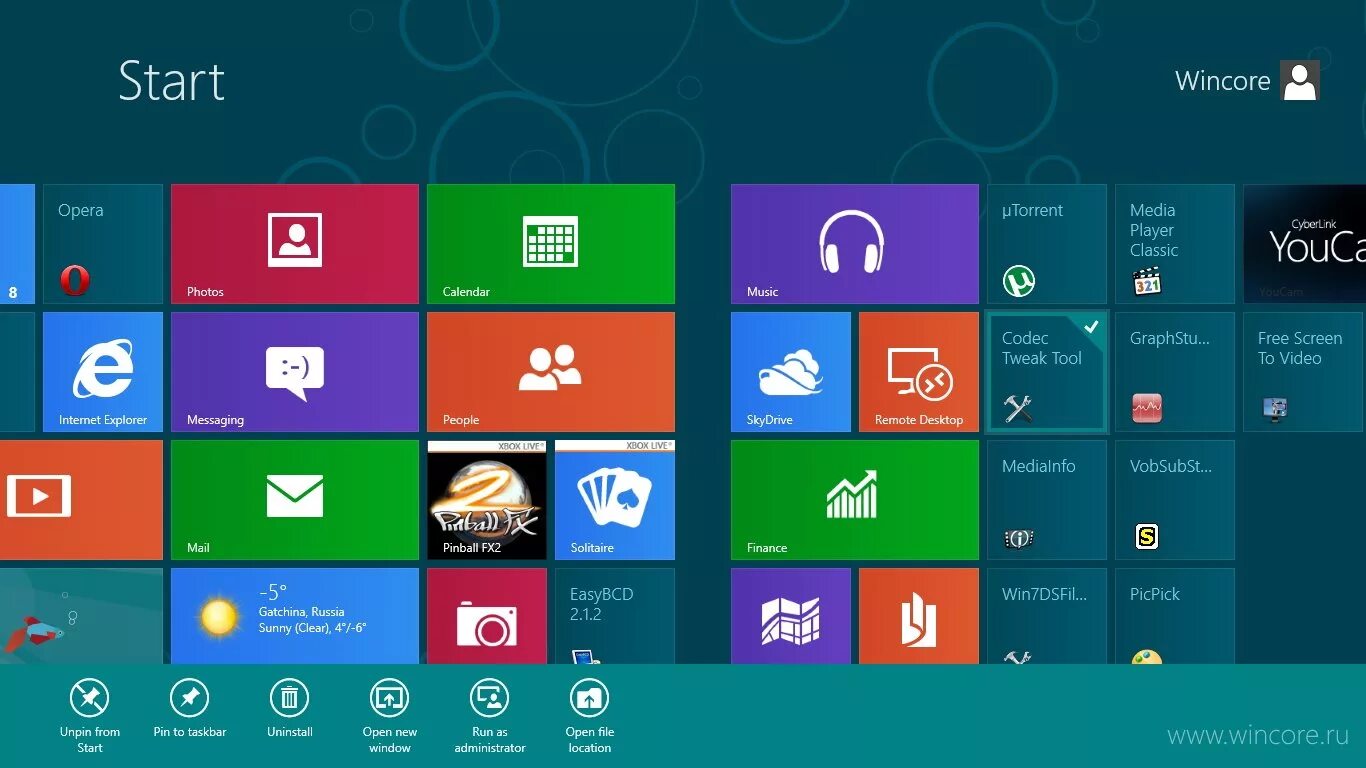Screen dimensions: 1366x768
Task: Open the Desktop tile with the fish
Action: 81,616
